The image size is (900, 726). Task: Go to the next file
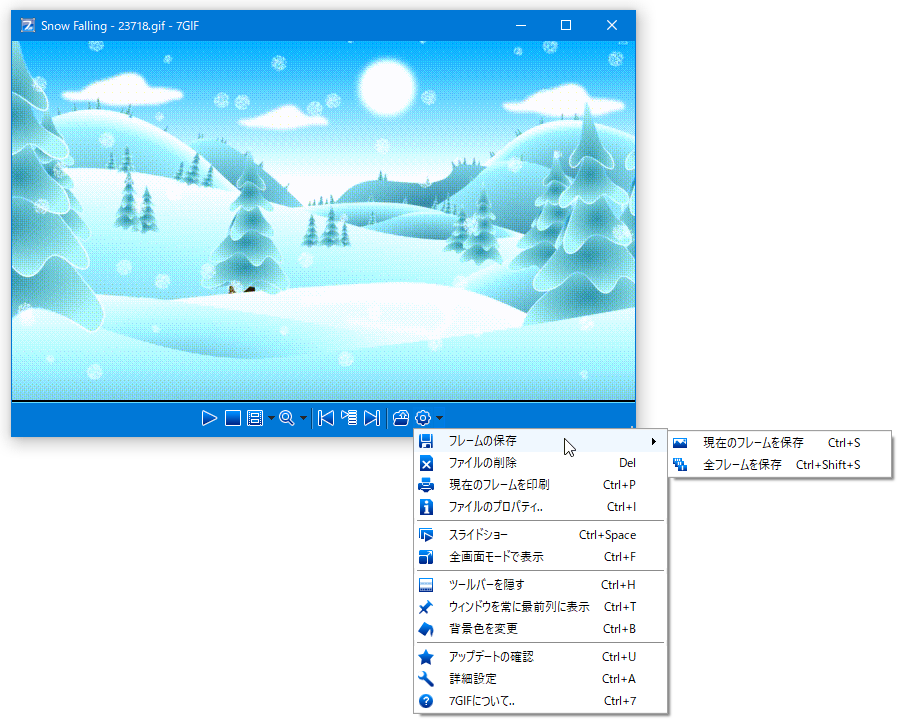pos(371,418)
